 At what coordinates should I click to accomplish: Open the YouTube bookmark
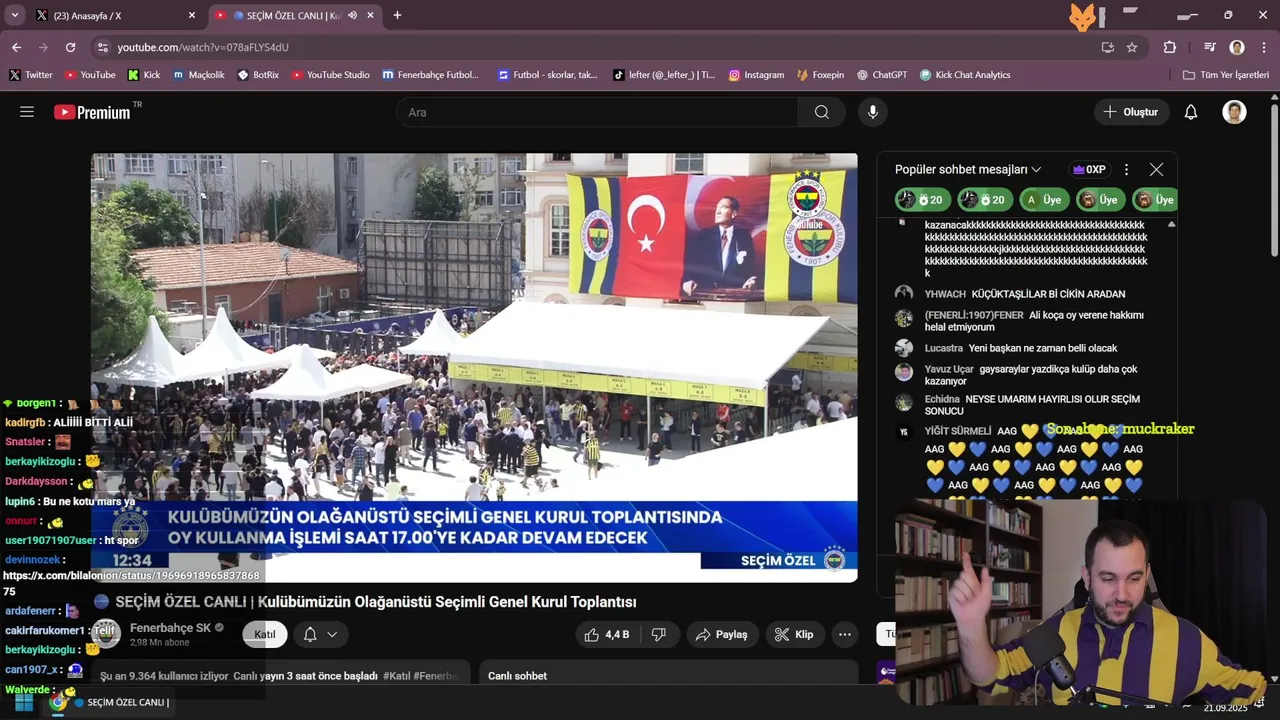point(90,75)
